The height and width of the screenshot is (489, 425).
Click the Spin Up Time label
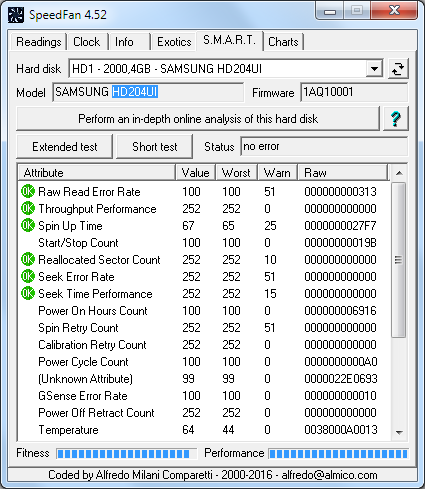tap(70, 226)
